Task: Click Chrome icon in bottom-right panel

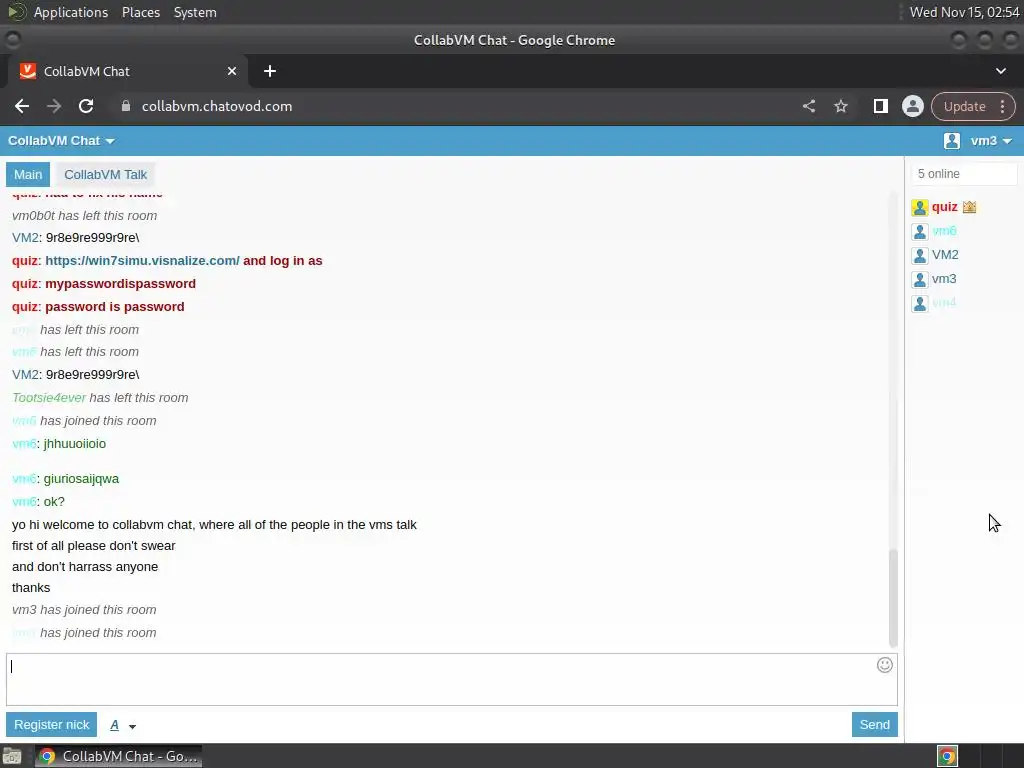Action: coord(947,756)
